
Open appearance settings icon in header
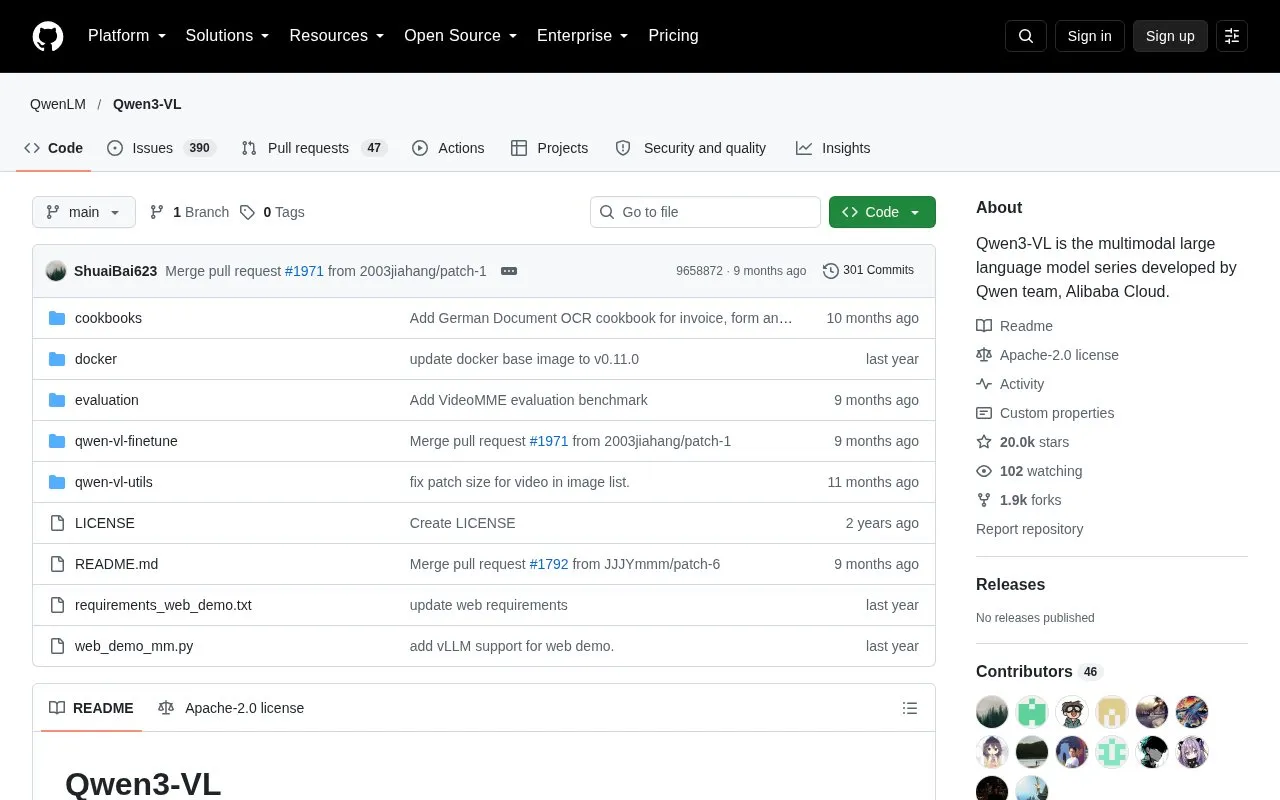coord(1232,36)
